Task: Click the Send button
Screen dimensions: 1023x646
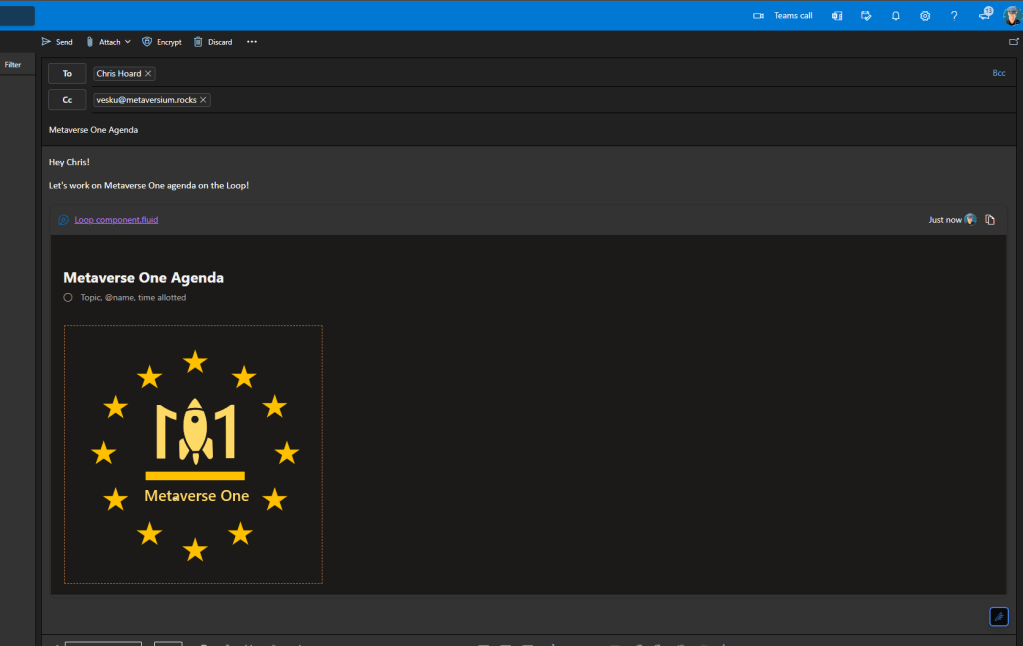Action: (57, 42)
